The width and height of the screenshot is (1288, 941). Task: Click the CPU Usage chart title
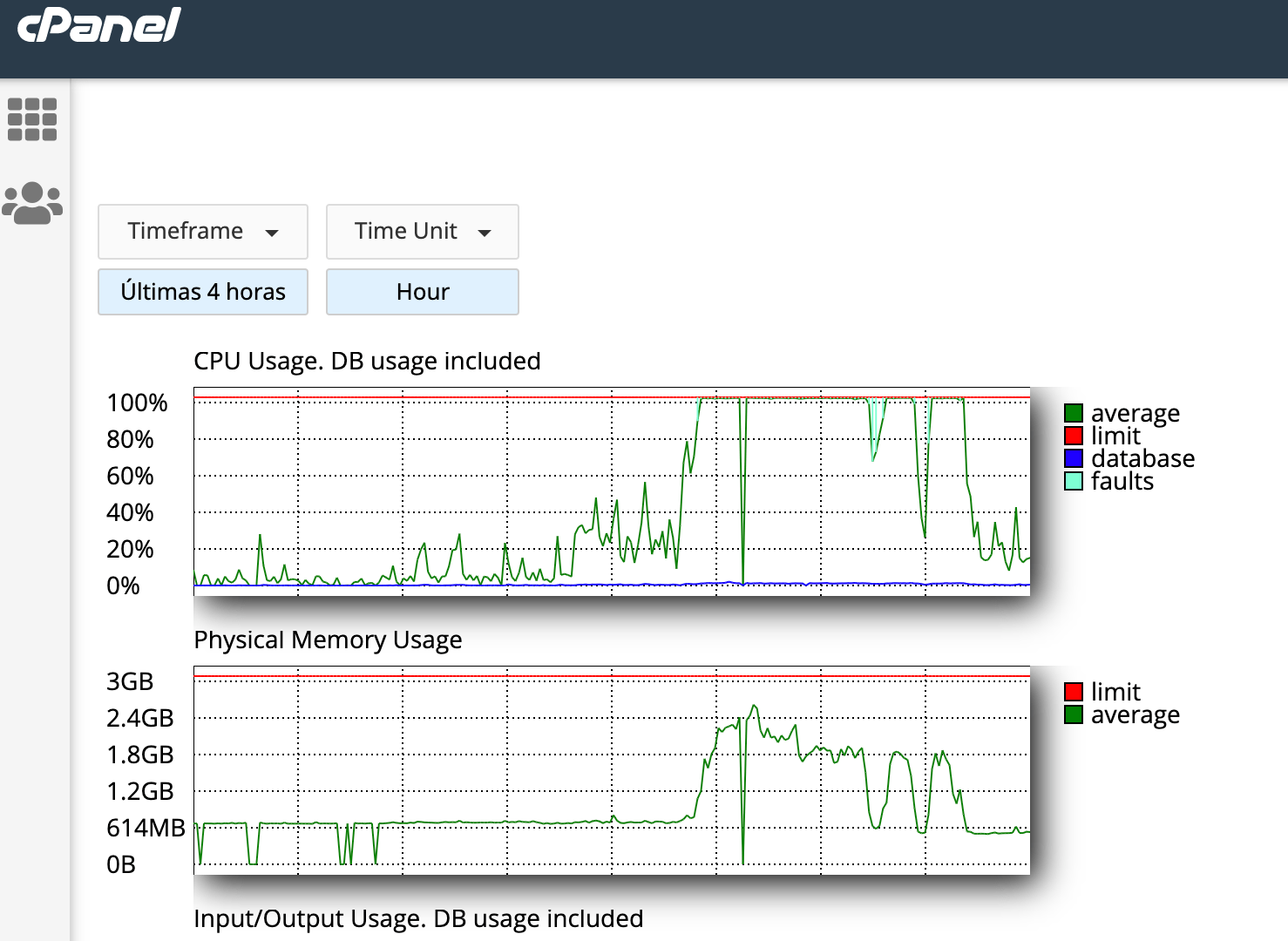coord(367,362)
